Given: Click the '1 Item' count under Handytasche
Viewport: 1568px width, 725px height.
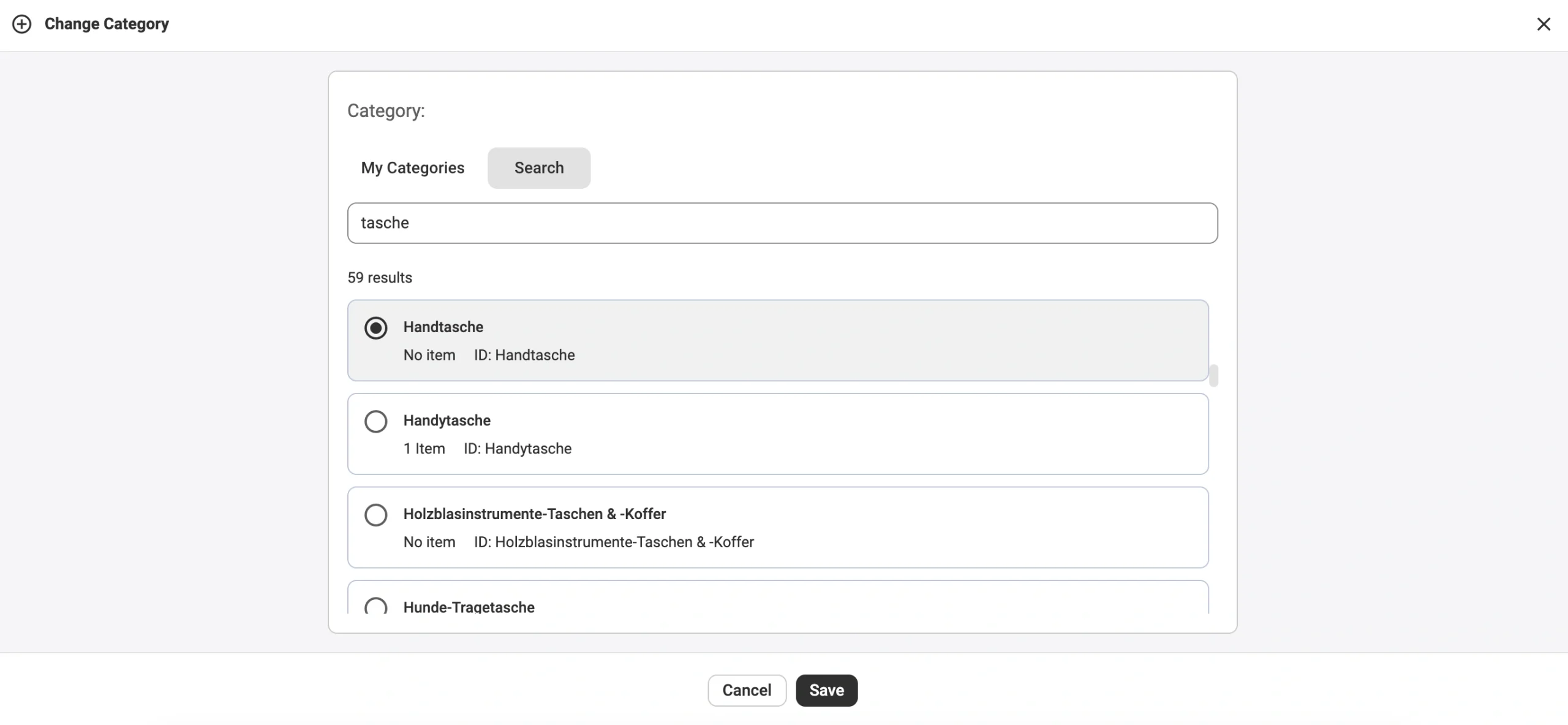Looking at the screenshot, I should click(x=424, y=449).
